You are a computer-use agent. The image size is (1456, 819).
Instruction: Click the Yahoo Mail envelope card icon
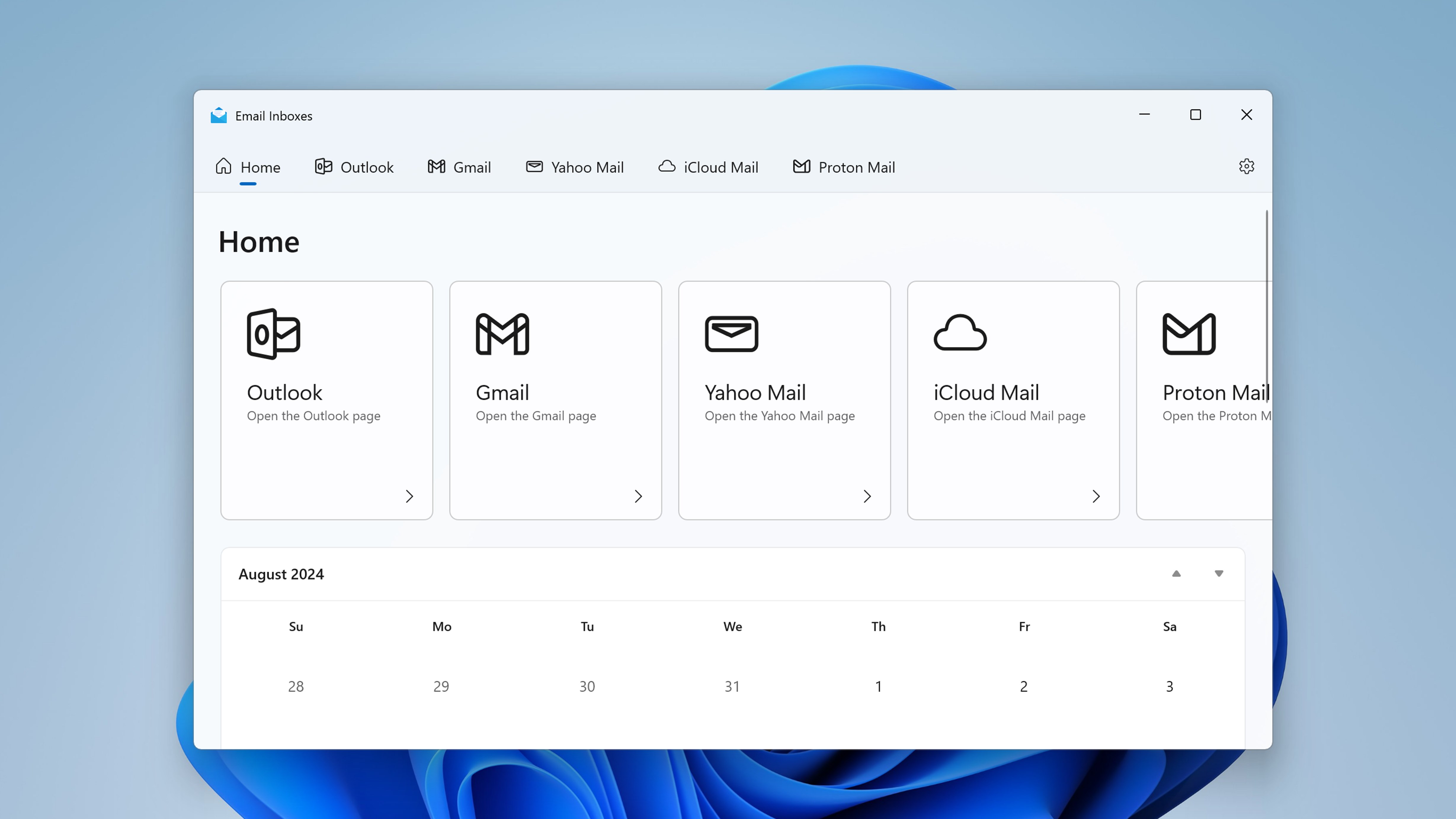tap(731, 334)
